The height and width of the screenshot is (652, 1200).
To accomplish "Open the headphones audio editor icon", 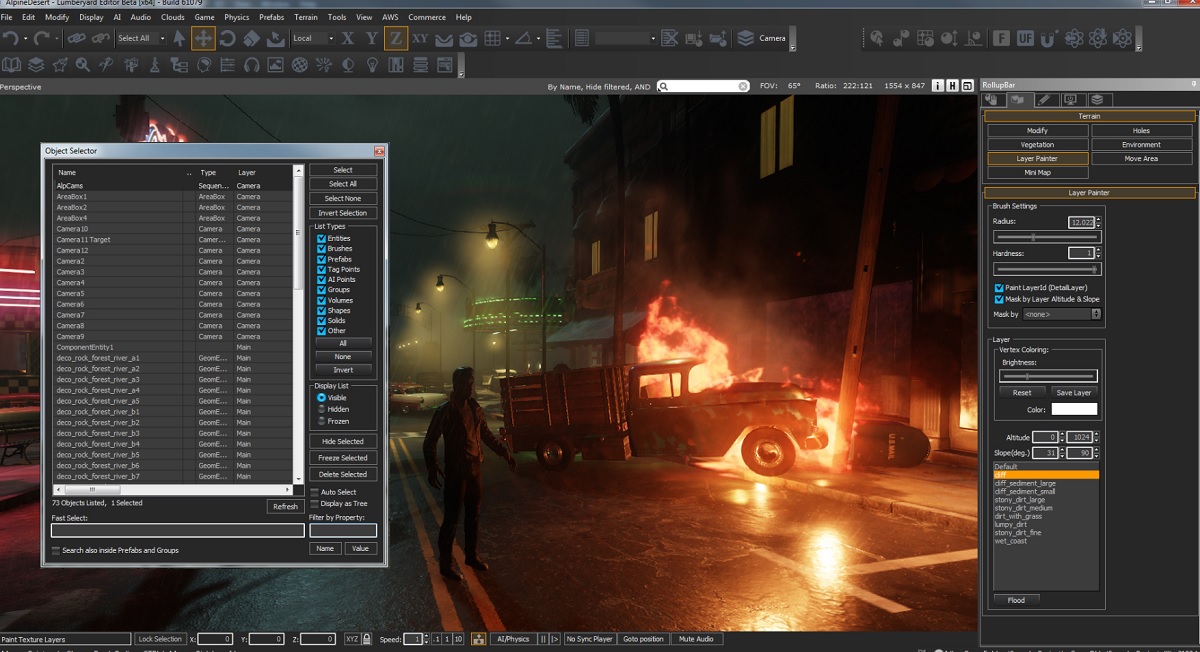I will click(251, 64).
